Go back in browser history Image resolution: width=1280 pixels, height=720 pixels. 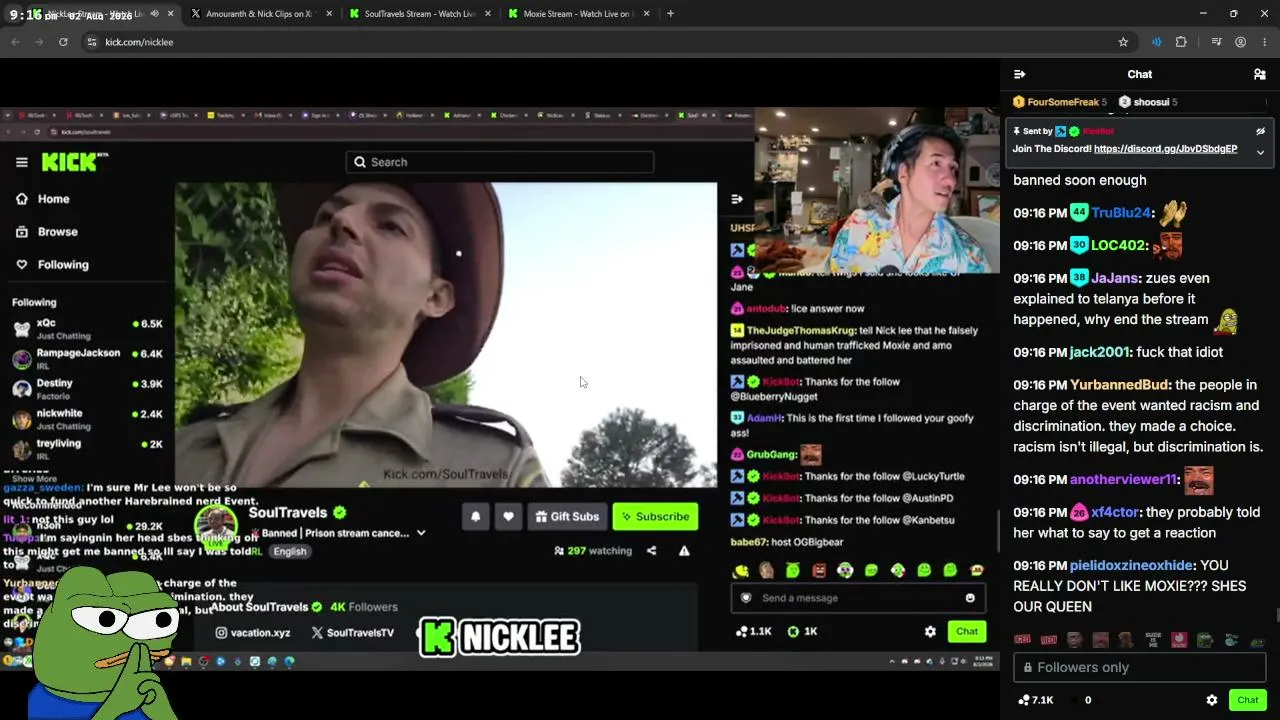(x=15, y=42)
